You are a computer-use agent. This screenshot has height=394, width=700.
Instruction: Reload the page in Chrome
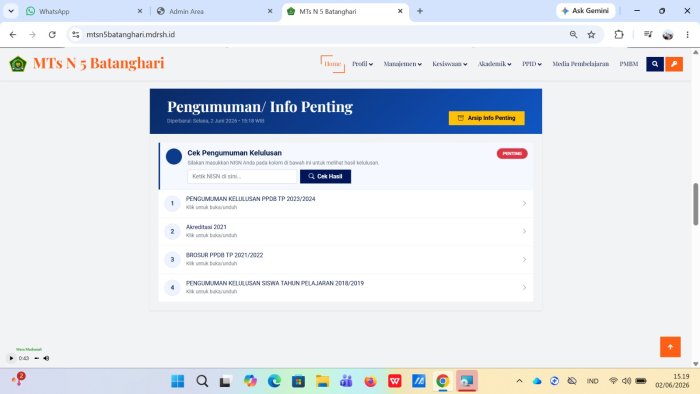point(52,34)
